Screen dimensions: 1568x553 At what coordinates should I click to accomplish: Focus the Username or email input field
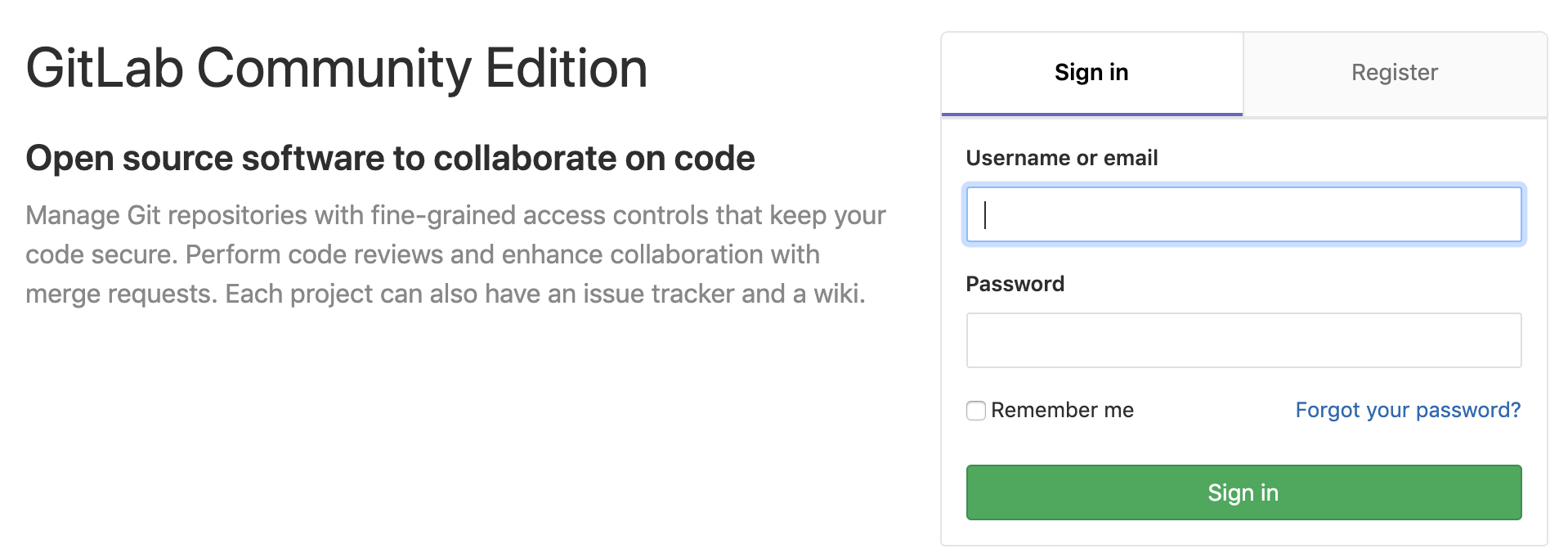[x=1243, y=214]
